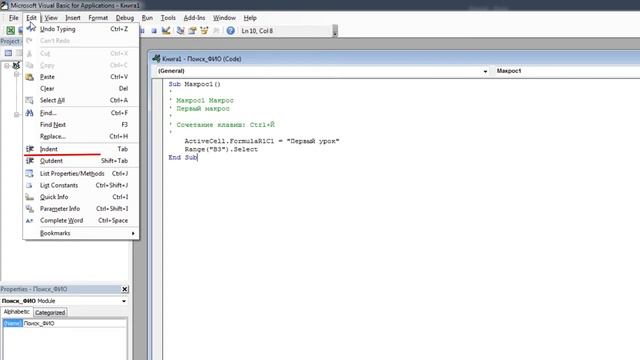Open the Help menu
This screenshot has height=360, width=640.
(250, 18)
